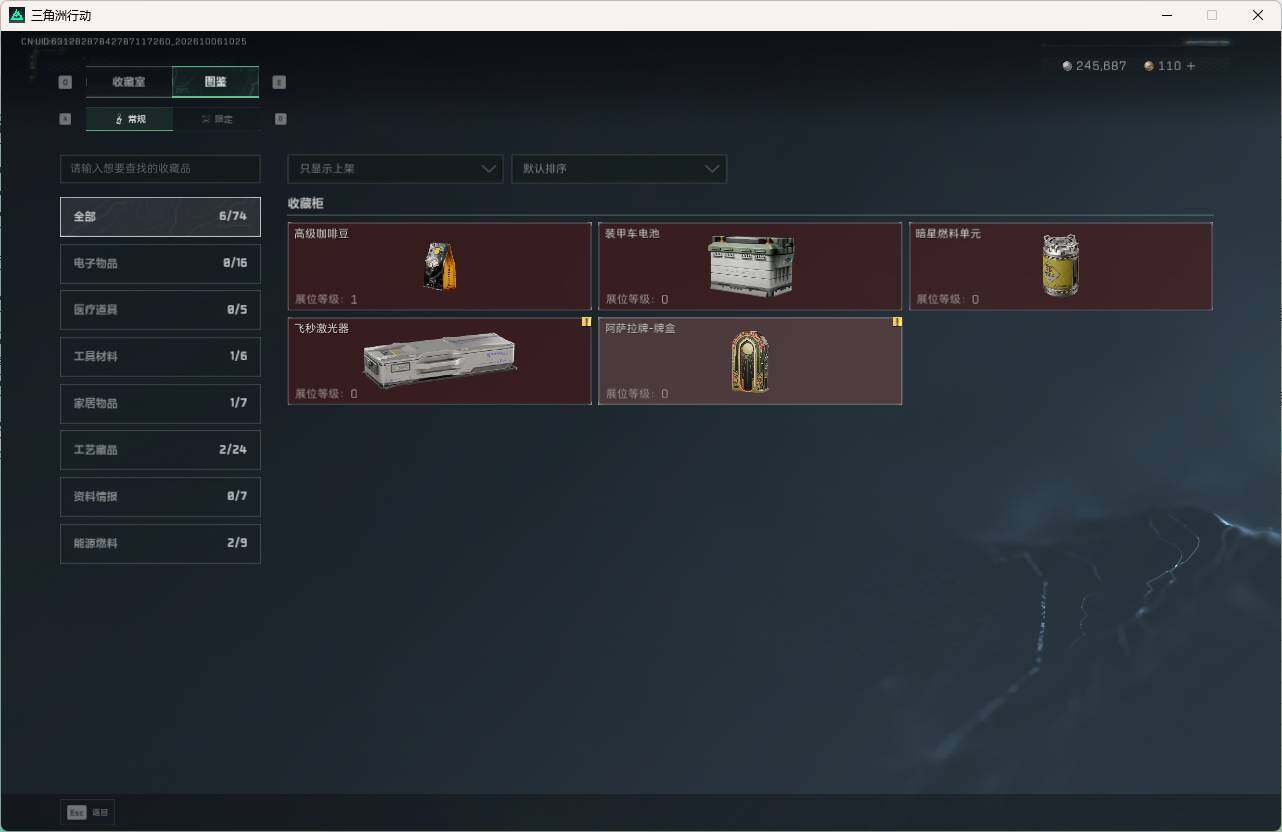This screenshot has width=1282, height=832.
Task: Click the yellow badge on the 阿萨拉牌-牌盒 card
Action: point(897,322)
